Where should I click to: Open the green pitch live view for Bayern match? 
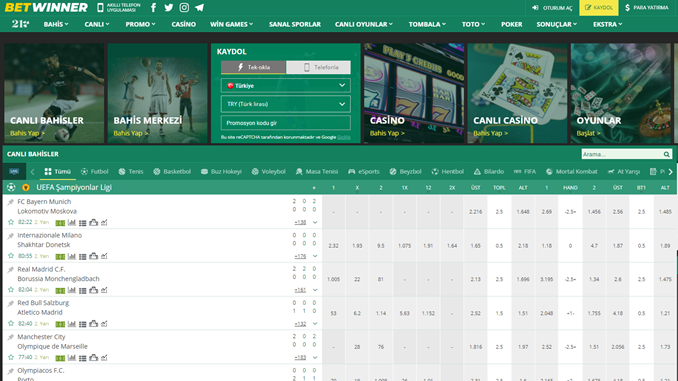pos(60,222)
